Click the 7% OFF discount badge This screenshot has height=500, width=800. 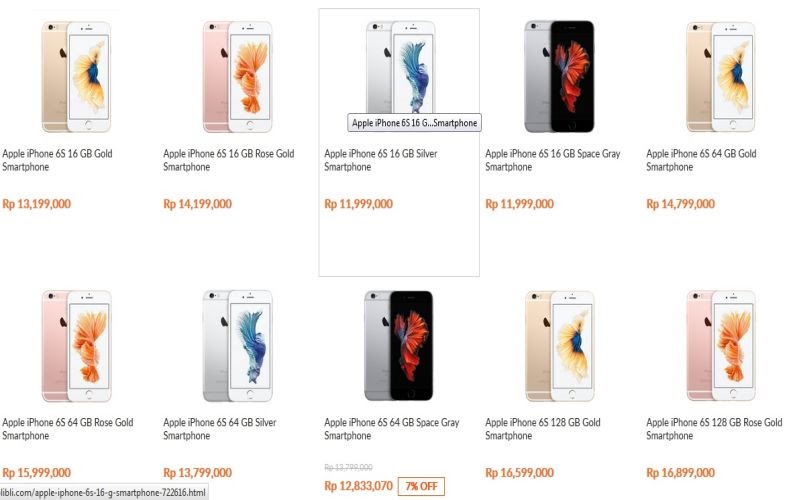click(x=421, y=486)
